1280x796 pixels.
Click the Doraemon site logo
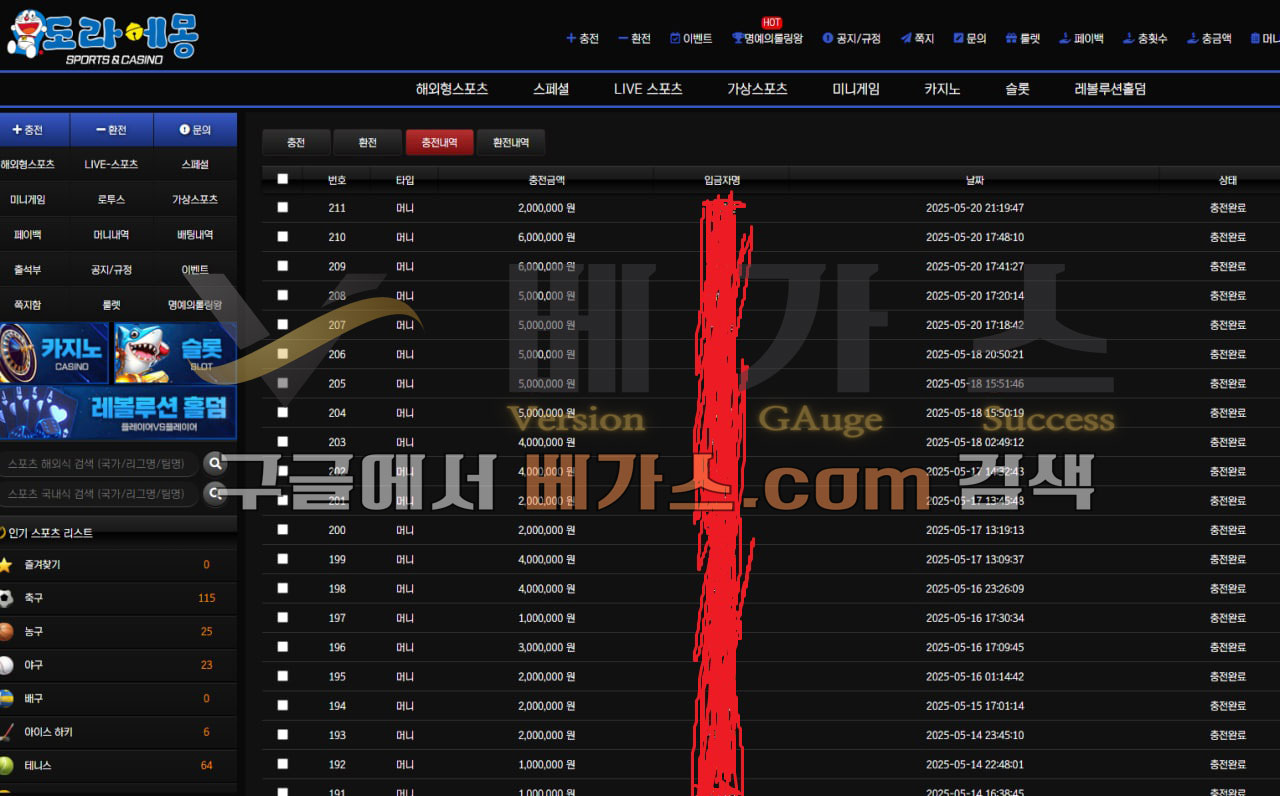pos(103,37)
